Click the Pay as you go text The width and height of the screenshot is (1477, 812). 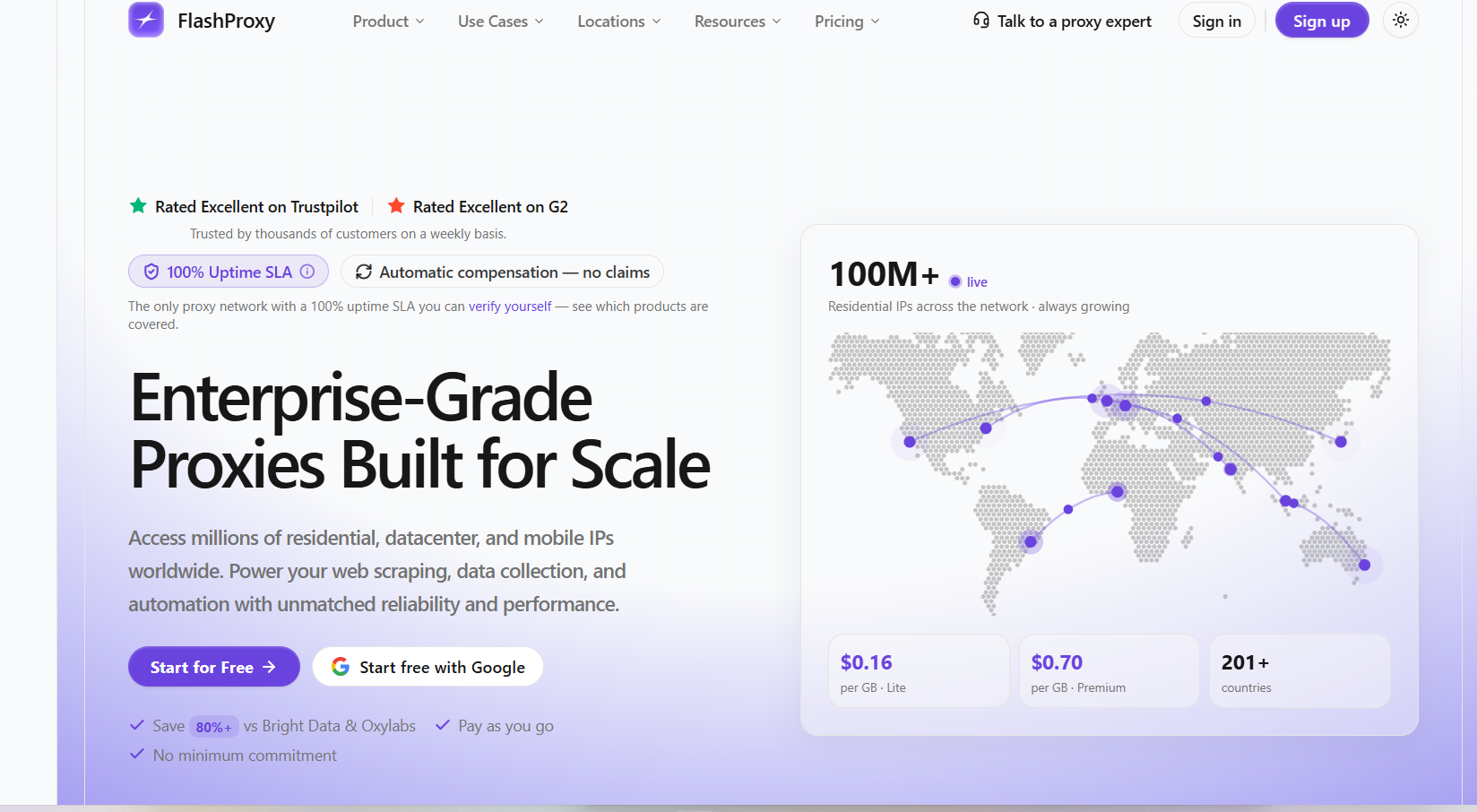506,726
